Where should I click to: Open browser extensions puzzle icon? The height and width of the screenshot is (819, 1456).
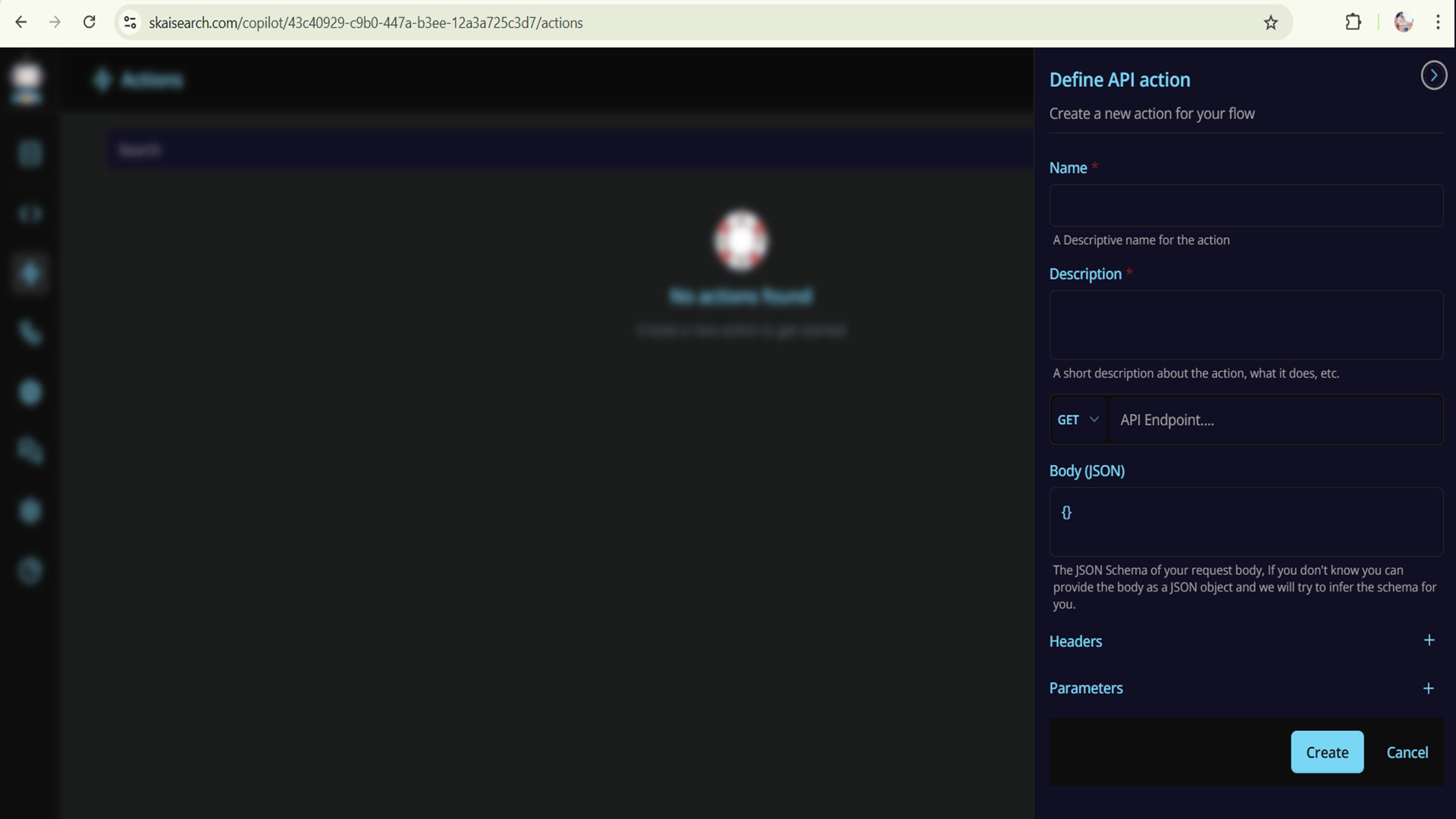1353,23
